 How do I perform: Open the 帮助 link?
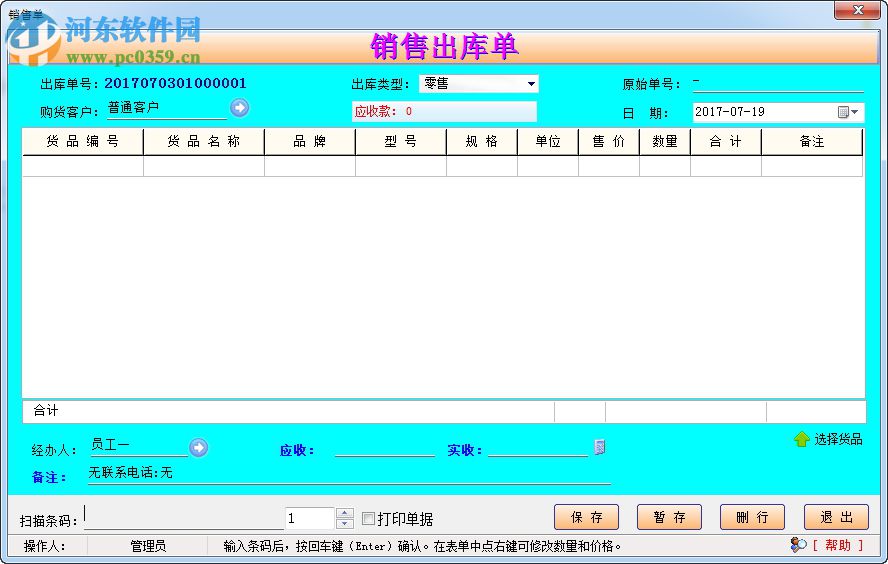point(838,545)
